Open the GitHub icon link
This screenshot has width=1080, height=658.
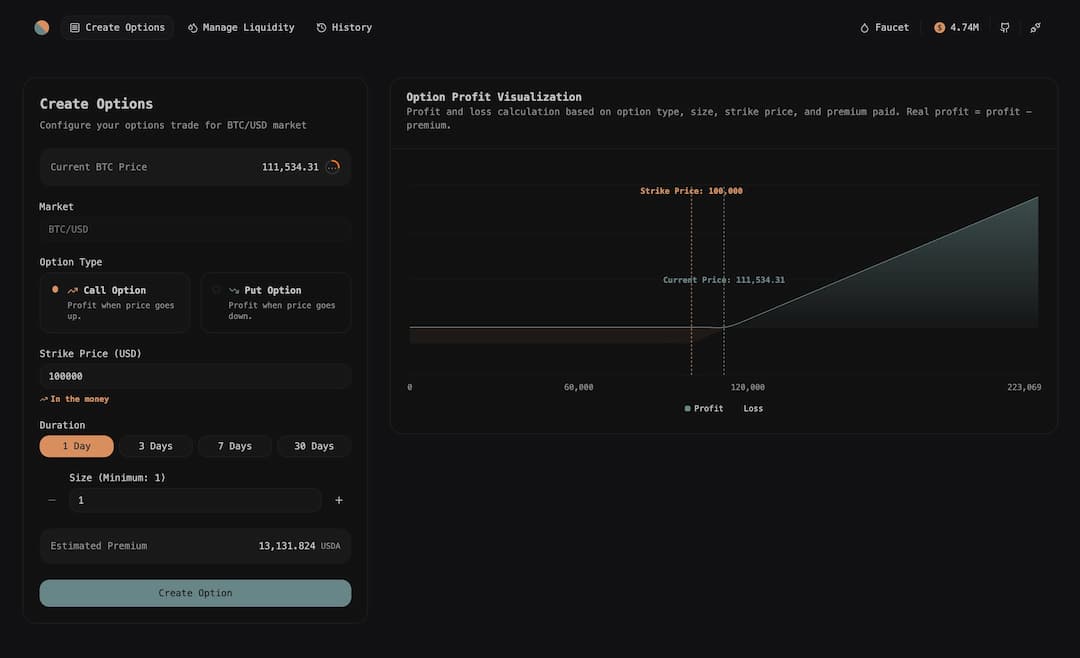[1005, 28]
